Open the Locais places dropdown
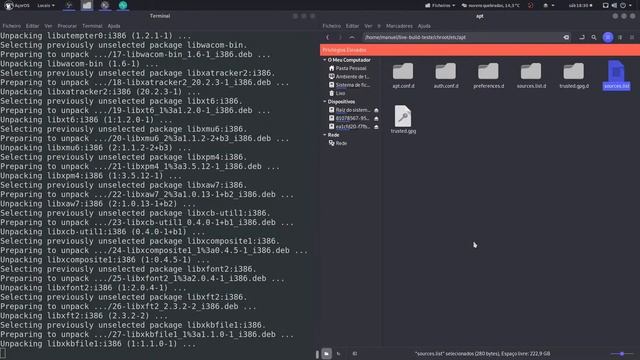 pyautogui.click(x=46, y=5)
